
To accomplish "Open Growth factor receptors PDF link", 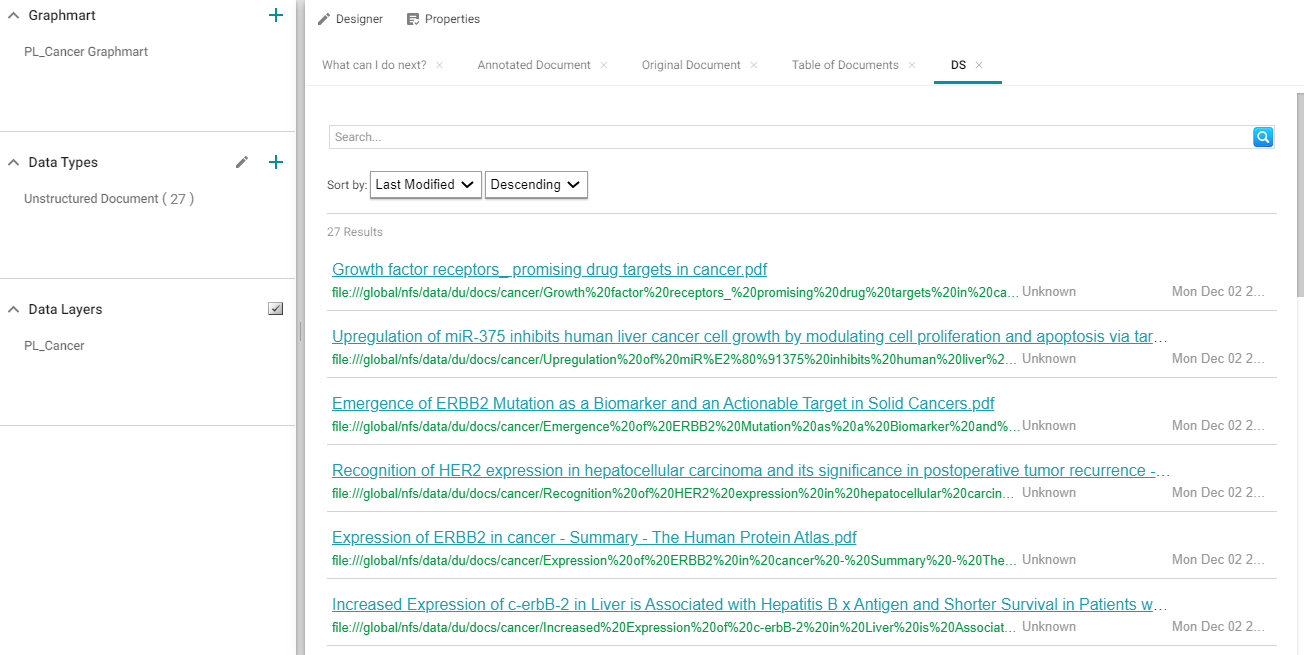I will (549, 270).
